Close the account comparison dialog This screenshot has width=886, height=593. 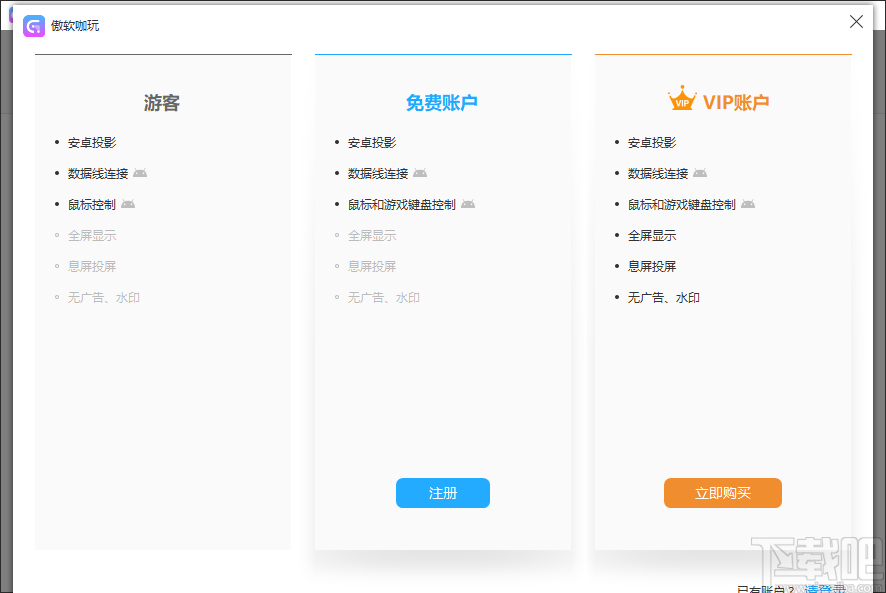click(x=856, y=21)
